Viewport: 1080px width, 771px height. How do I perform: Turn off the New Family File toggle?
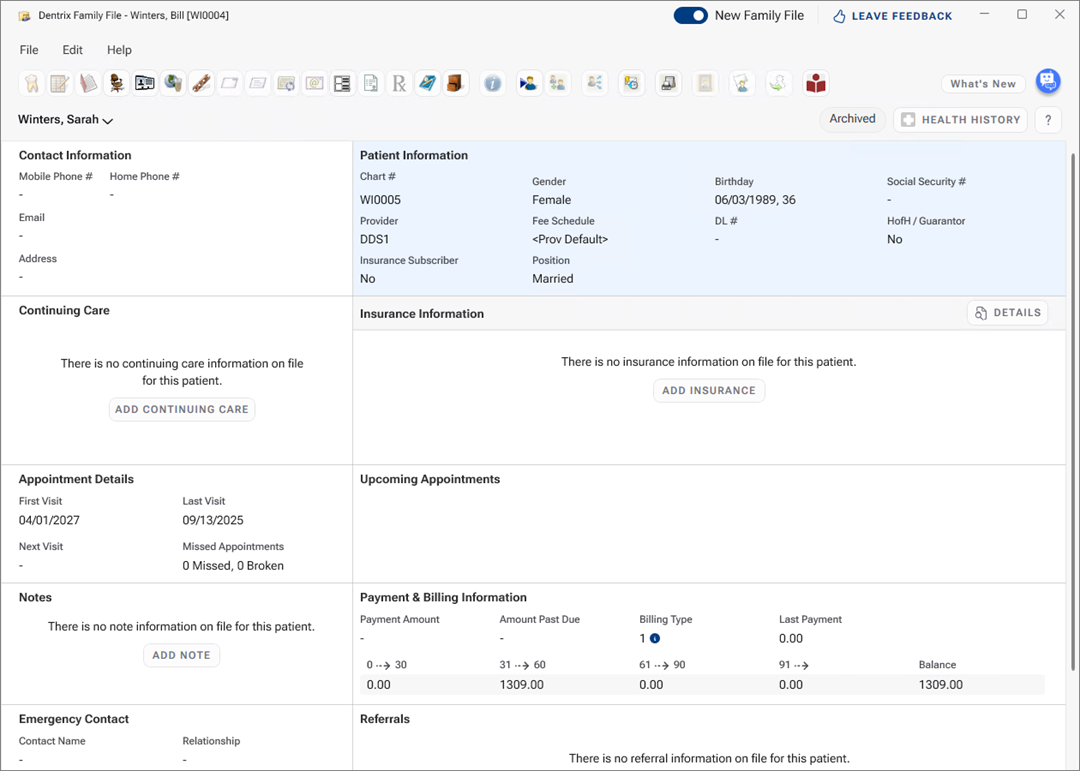tap(690, 16)
